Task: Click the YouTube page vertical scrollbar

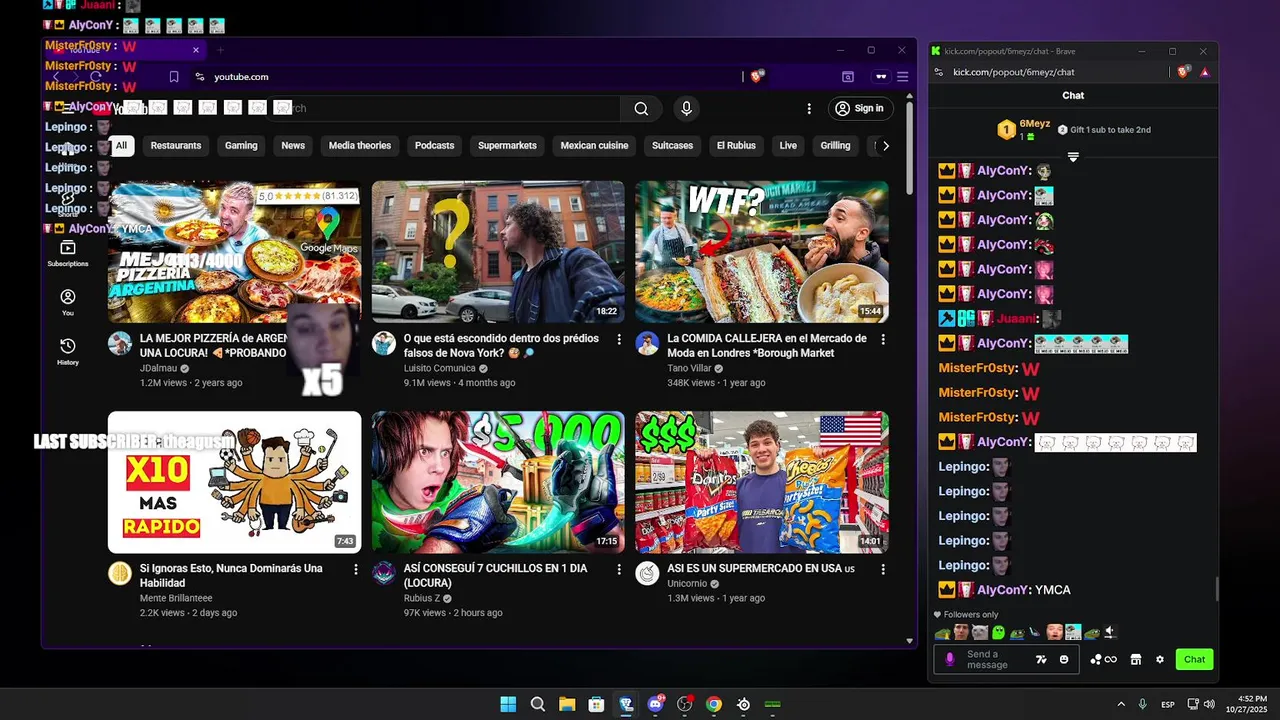Action: pyautogui.click(x=909, y=148)
